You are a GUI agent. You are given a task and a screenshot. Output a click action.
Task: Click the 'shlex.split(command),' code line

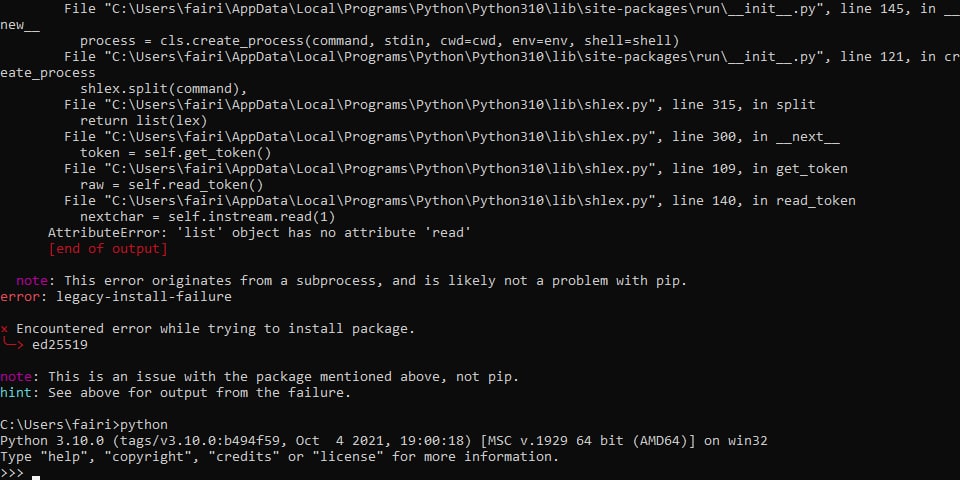click(163, 89)
